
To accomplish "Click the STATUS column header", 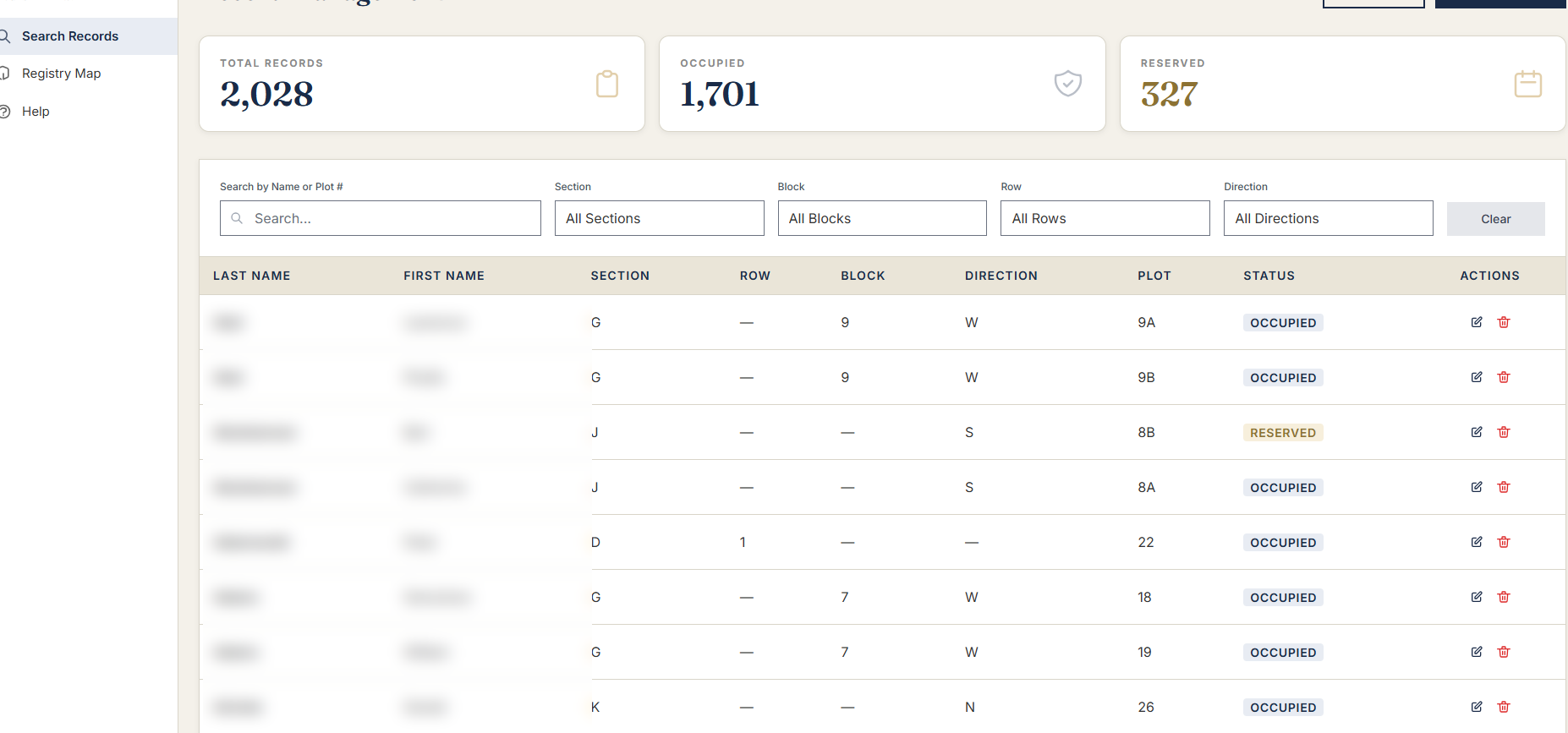I will (x=1269, y=276).
